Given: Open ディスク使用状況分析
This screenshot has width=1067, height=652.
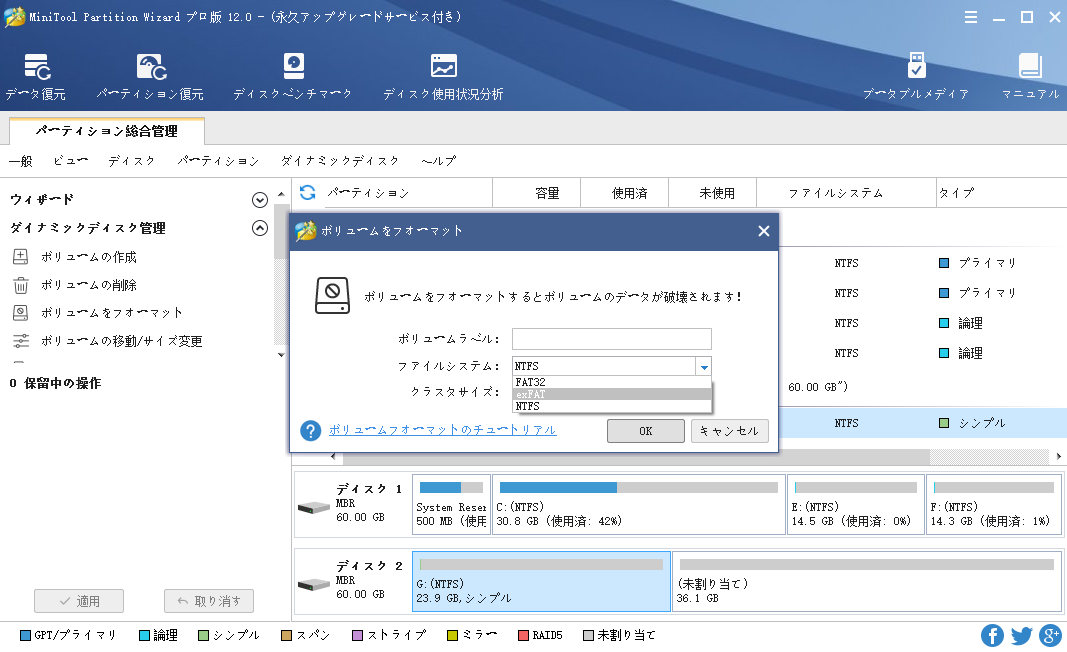Looking at the screenshot, I should pos(443,77).
